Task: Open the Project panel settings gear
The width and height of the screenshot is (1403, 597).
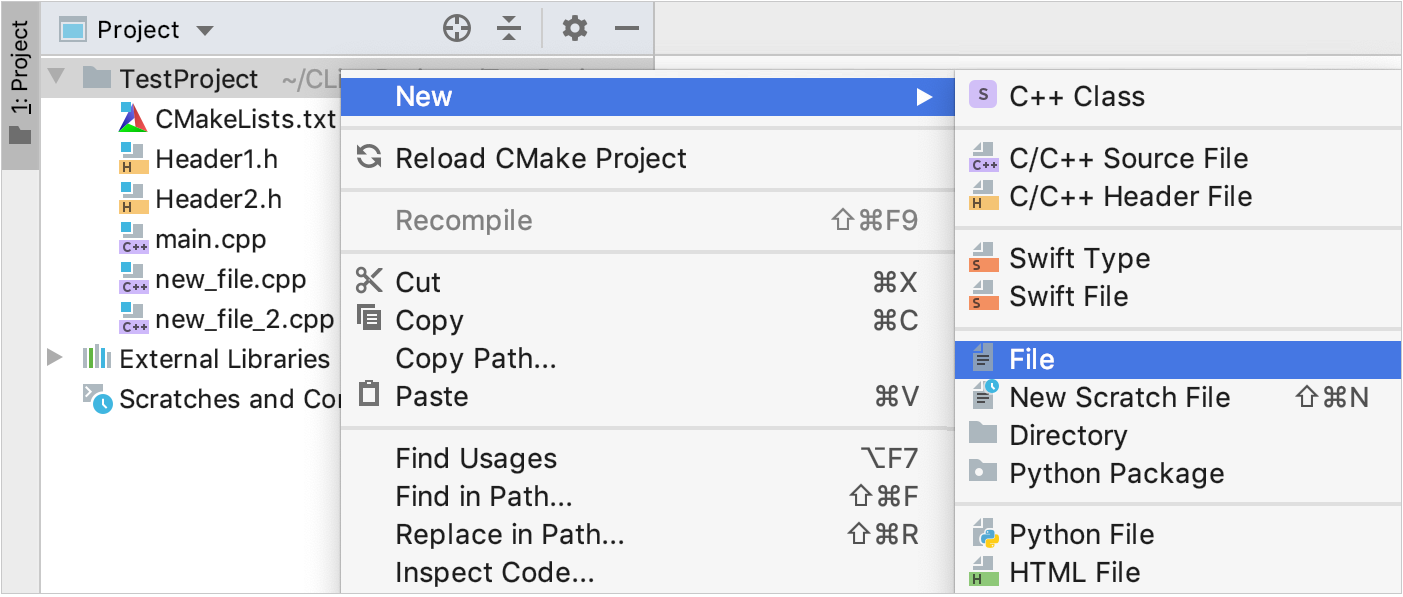Action: [x=574, y=28]
